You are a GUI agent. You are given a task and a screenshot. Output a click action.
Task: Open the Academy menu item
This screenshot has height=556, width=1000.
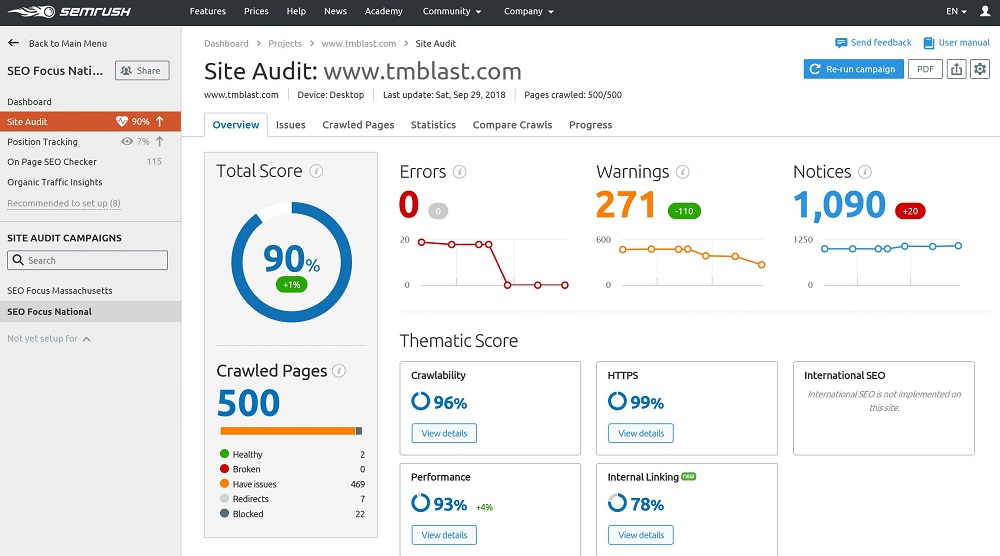tap(383, 11)
